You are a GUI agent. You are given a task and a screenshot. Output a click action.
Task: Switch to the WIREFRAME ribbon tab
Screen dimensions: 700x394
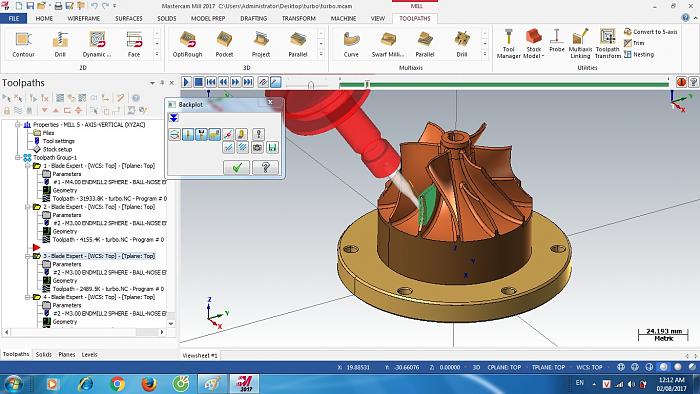tap(83, 18)
